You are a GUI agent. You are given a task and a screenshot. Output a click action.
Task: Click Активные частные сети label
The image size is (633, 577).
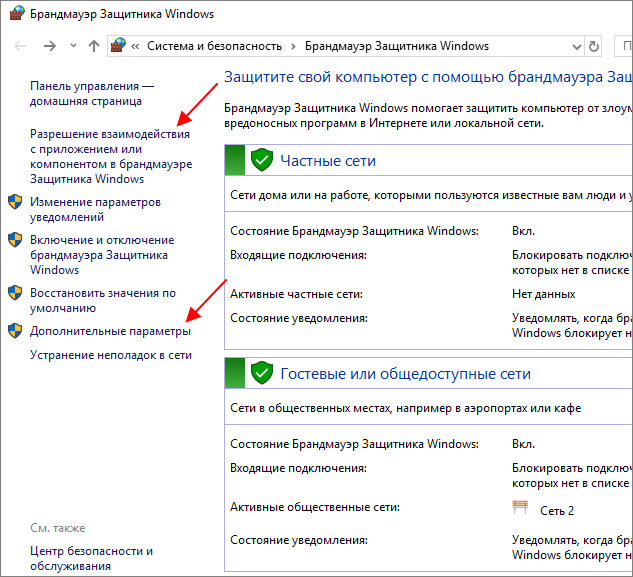(296, 294)
